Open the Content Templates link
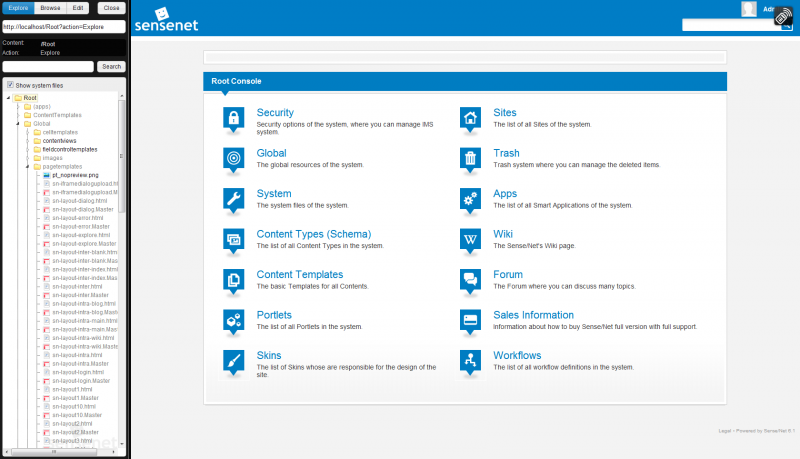Viewport: 800px width, 459px height. tap(299, 274)
